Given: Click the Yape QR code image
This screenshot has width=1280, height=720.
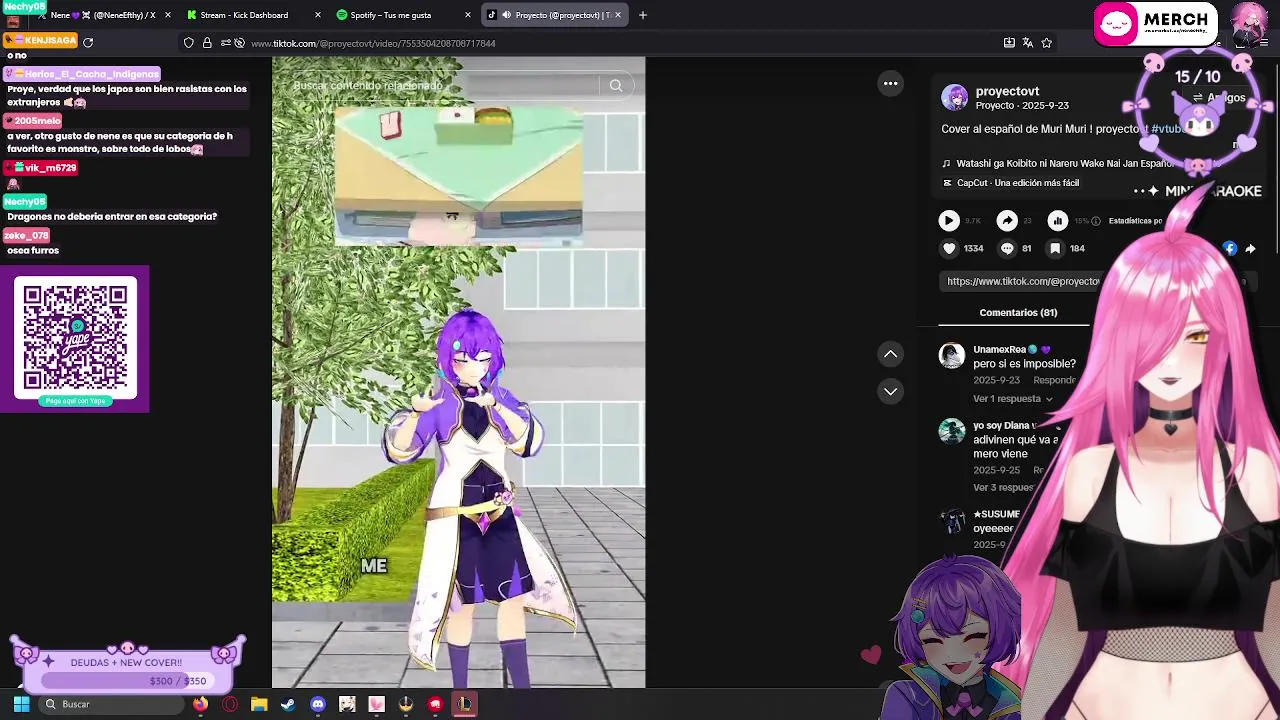Looking at the screenshot, I should coord(75,338).
